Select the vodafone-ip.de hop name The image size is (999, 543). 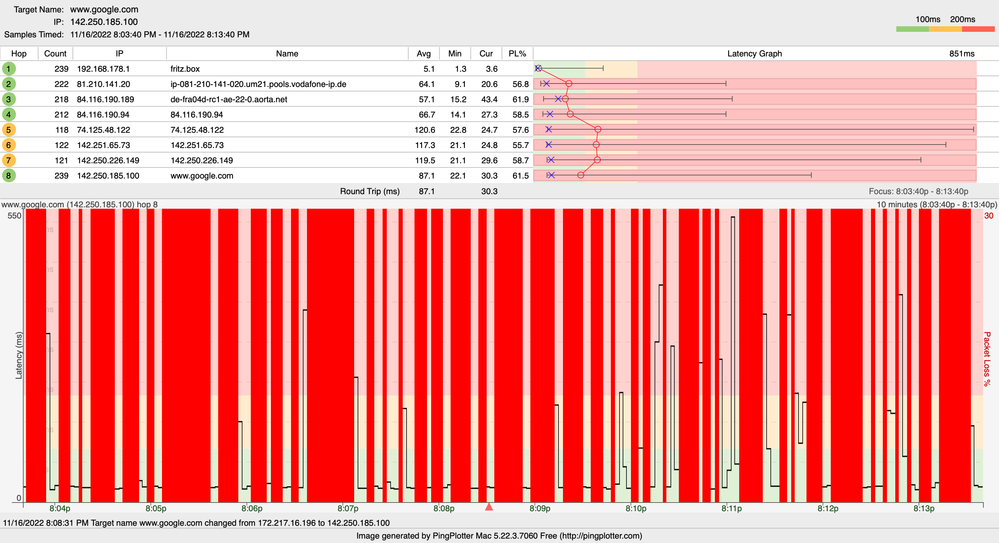(259, 84)
